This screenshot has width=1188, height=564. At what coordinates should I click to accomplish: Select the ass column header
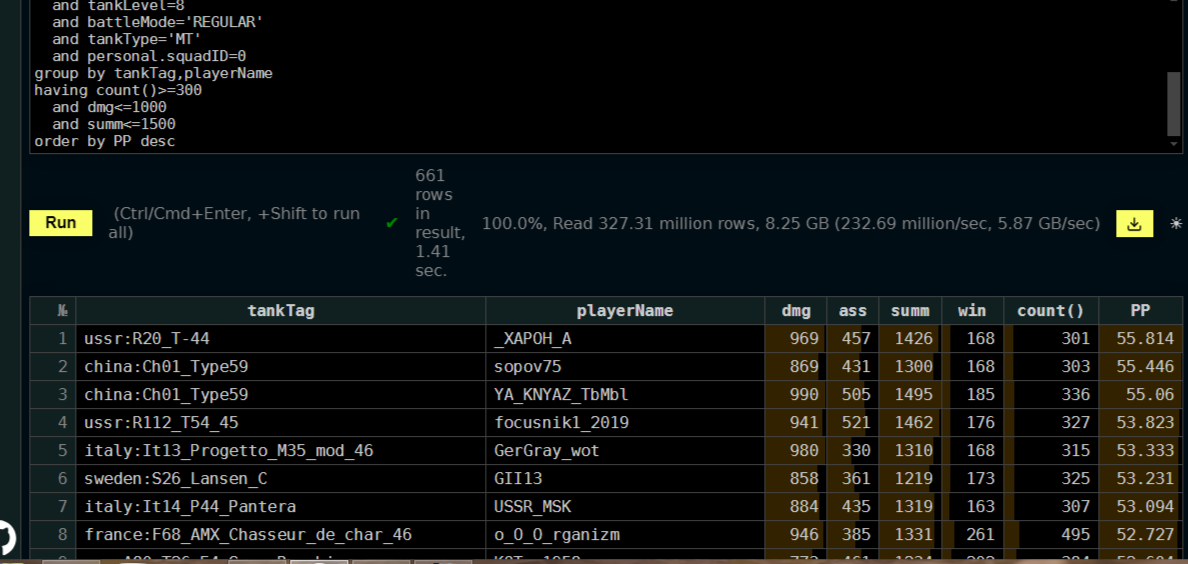(x=853, y=311)
